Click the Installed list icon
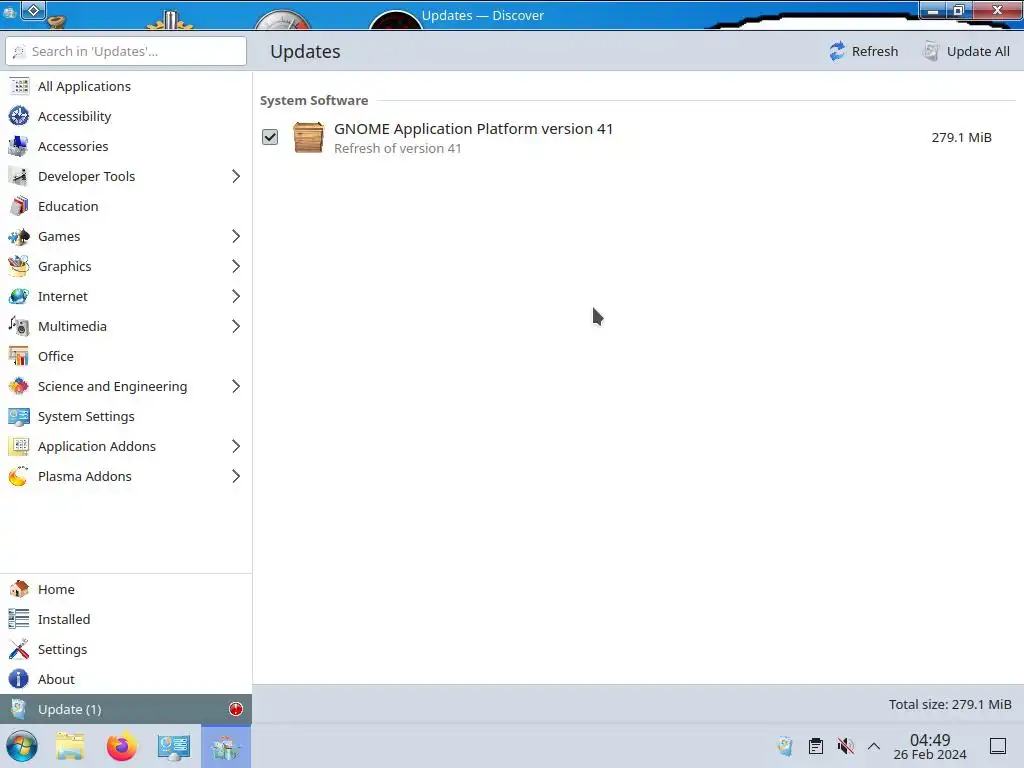 click(19, 619)
